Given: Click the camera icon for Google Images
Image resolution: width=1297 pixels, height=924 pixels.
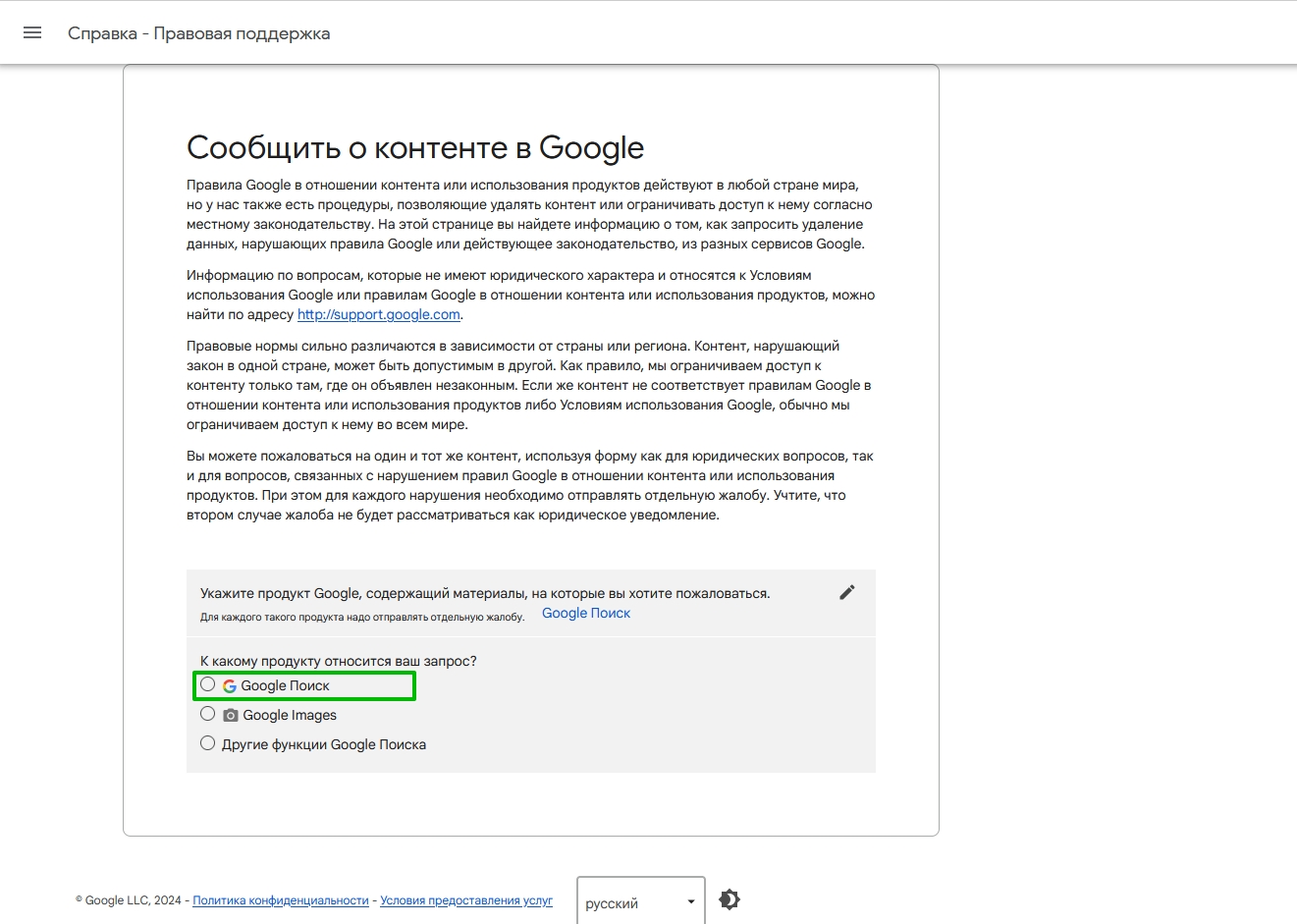Looking at the screenshot, I should tap(231, 716).
